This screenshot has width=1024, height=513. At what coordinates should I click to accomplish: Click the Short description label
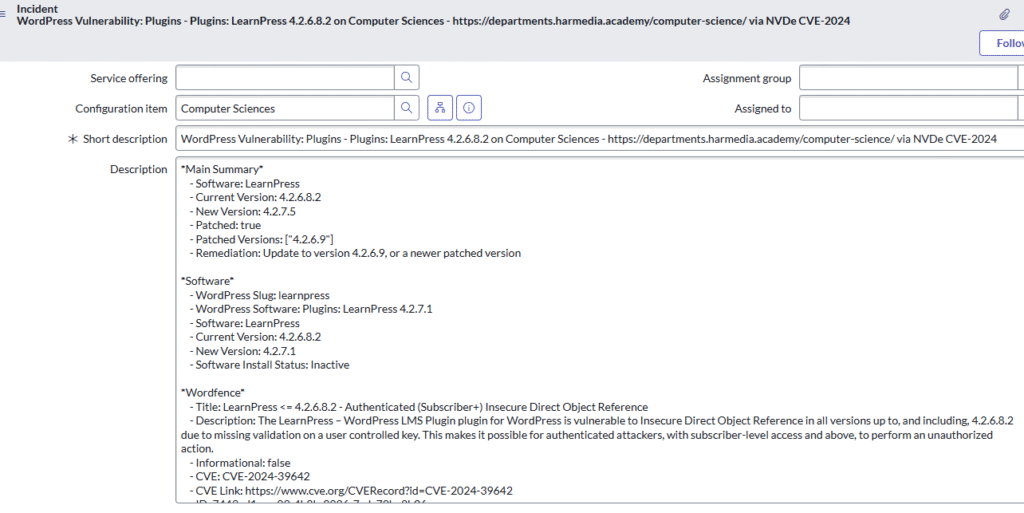pos(125,139)
